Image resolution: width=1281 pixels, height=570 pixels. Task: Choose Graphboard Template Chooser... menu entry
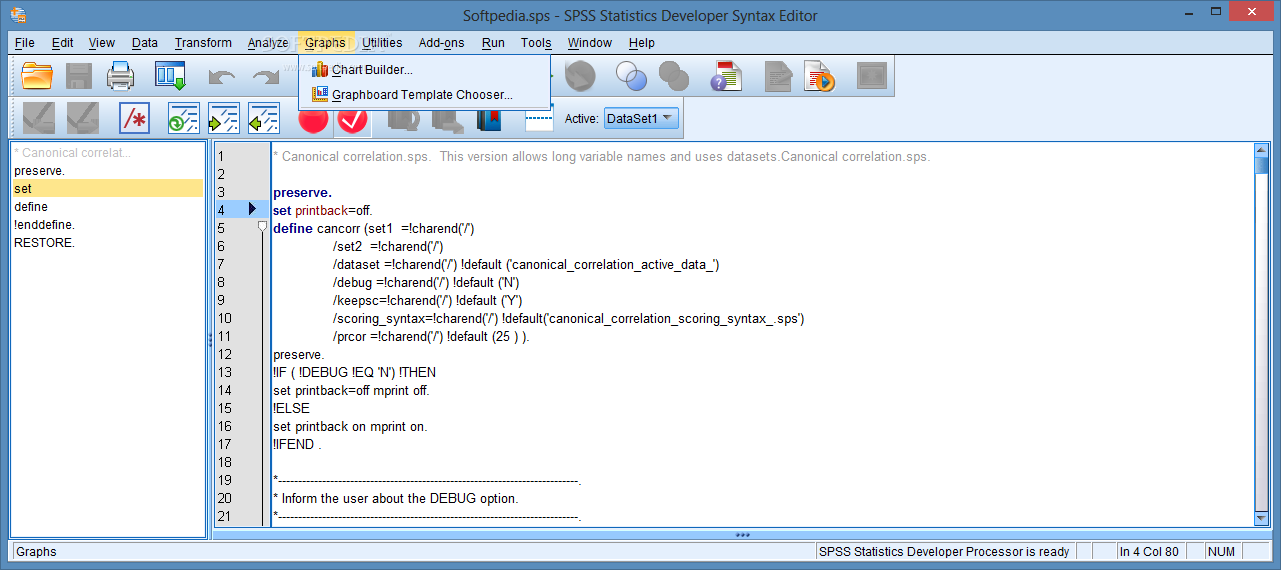(x=424, y=95)
